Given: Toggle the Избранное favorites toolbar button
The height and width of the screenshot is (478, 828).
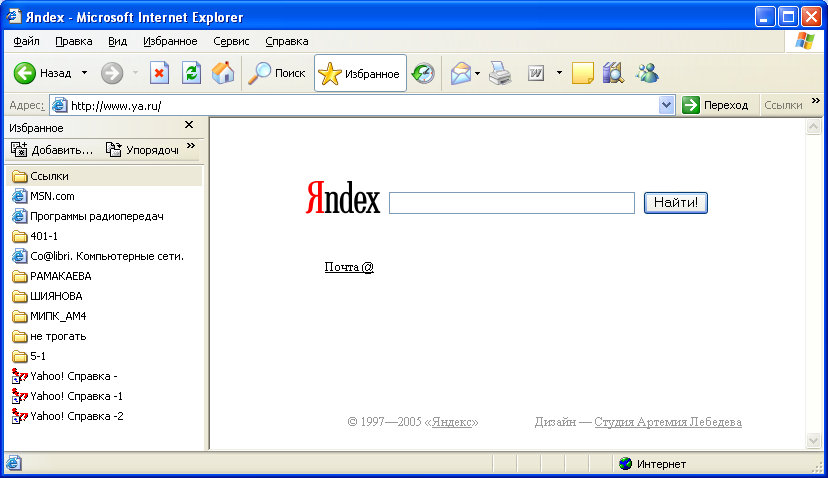Looking at the screenshot, I should coord(360,73).
